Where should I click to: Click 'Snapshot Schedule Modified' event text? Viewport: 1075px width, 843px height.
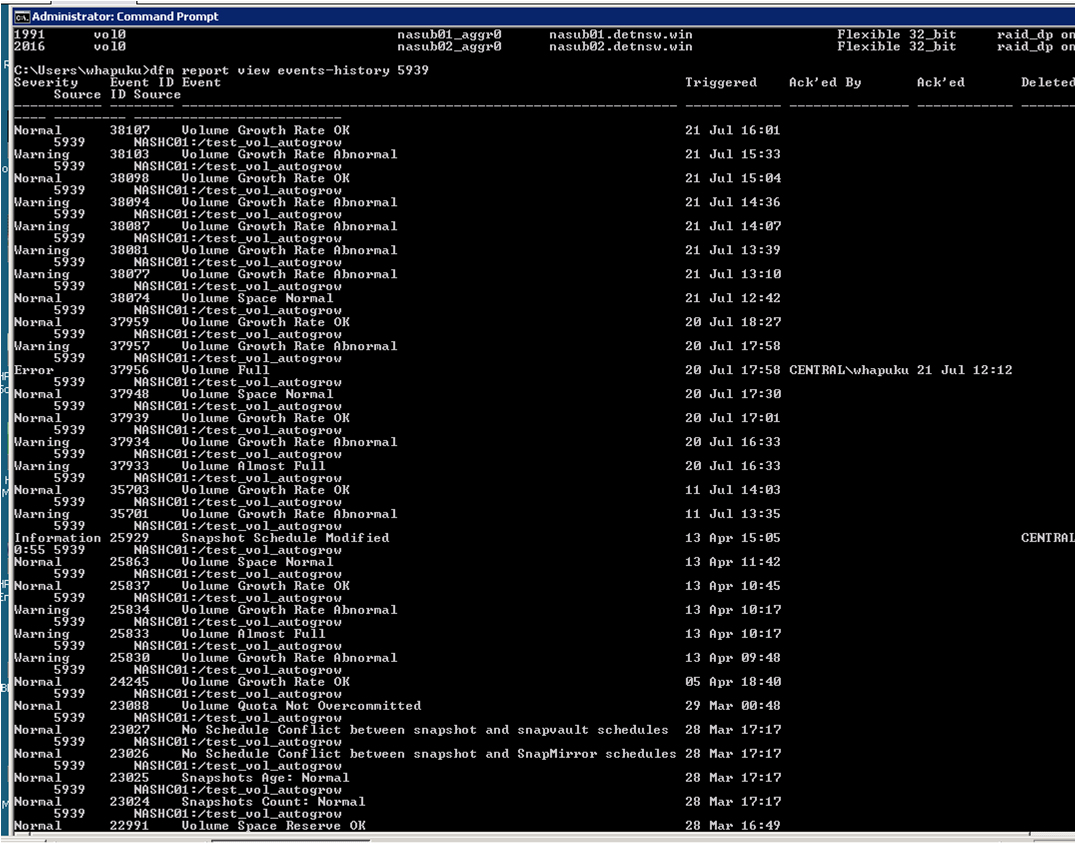pyautogui.click(x=285, y=538)
